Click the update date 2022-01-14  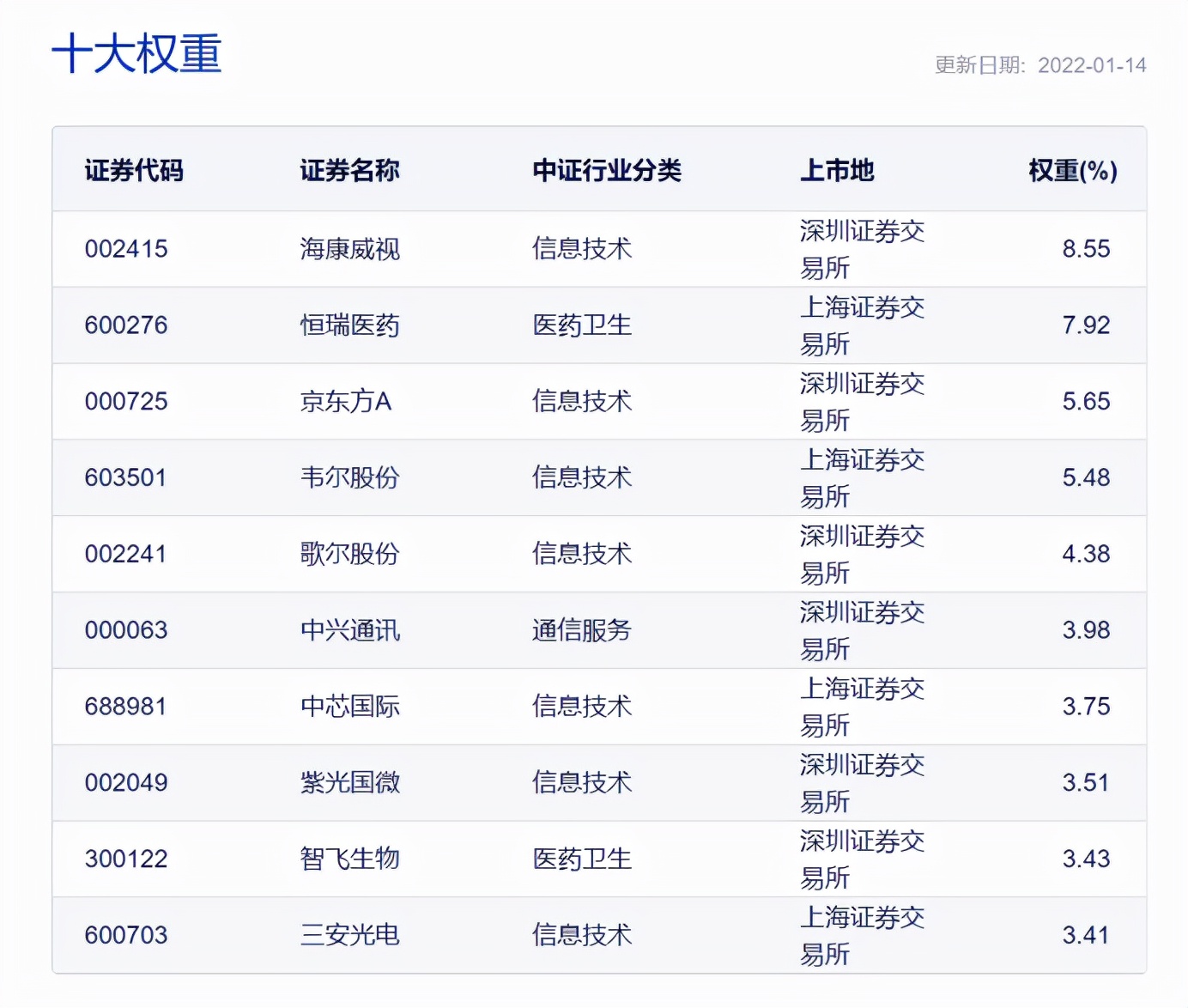[x=1092, y=64]
